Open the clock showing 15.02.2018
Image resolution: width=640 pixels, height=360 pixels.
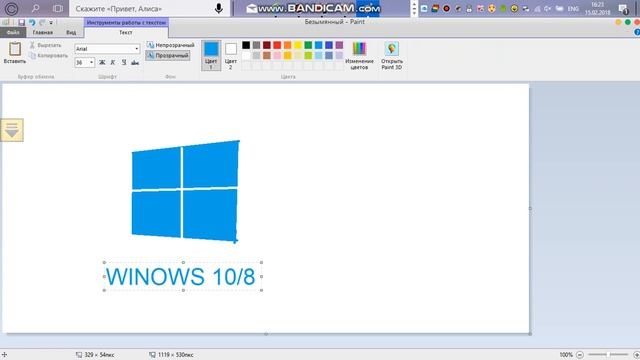click(x=598, y=9)
